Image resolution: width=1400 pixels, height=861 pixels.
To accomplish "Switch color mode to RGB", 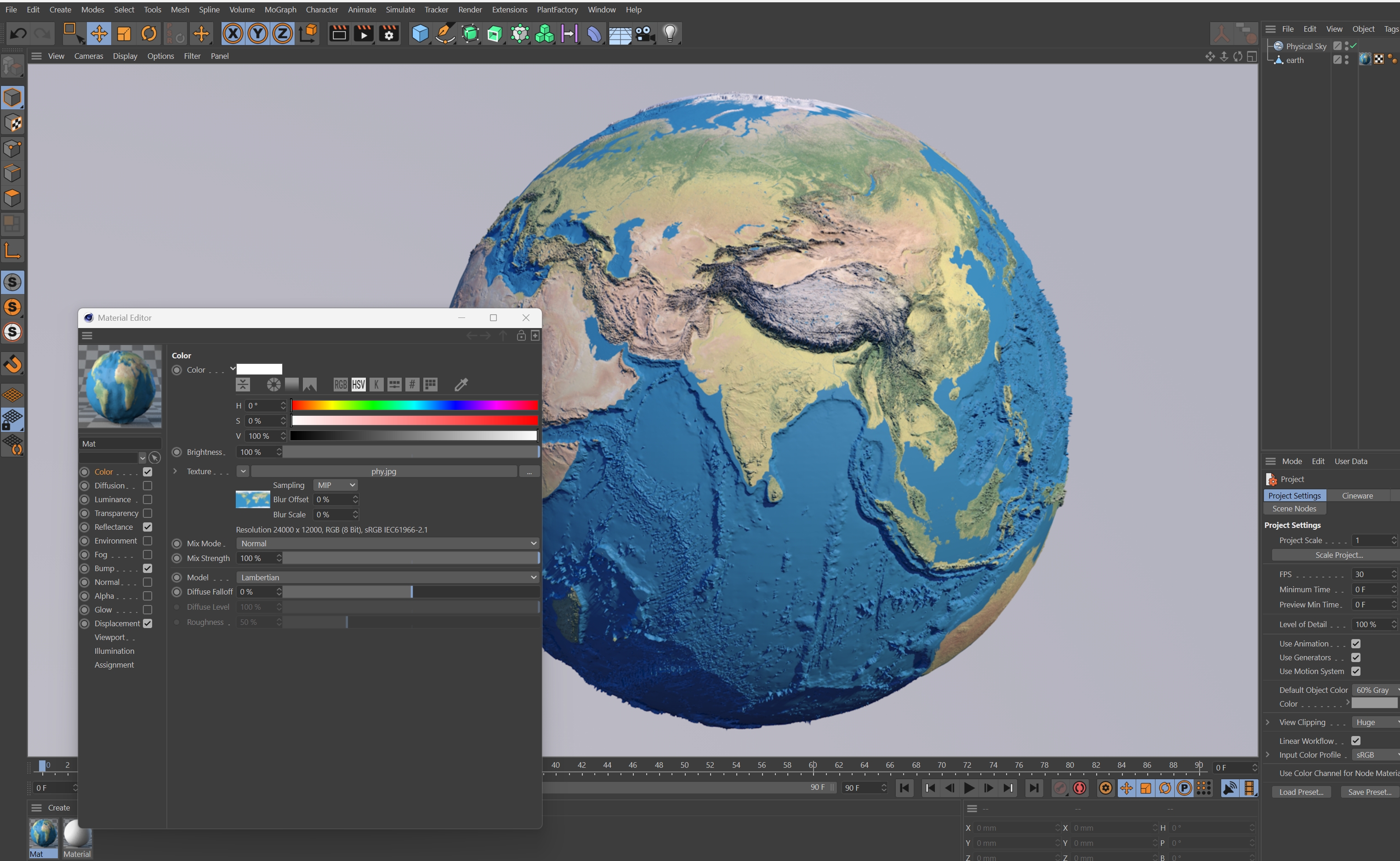I will pyautogui.click(x=340, y=385).
